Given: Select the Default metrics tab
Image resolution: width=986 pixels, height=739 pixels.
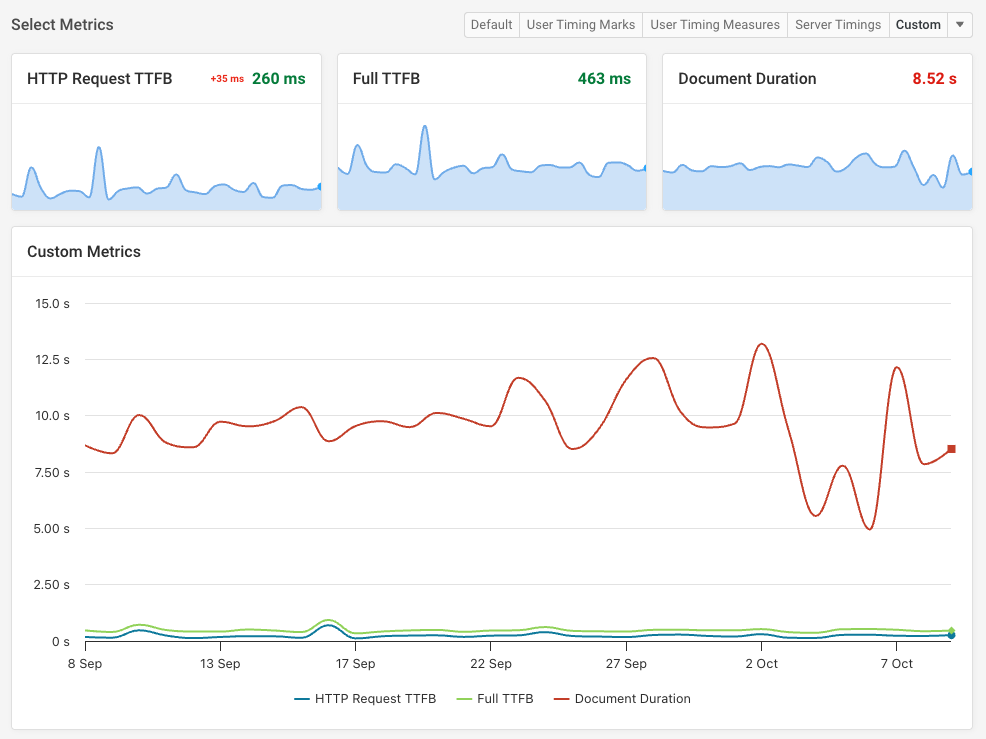Looking at the screenshot, I should point(492,25).
